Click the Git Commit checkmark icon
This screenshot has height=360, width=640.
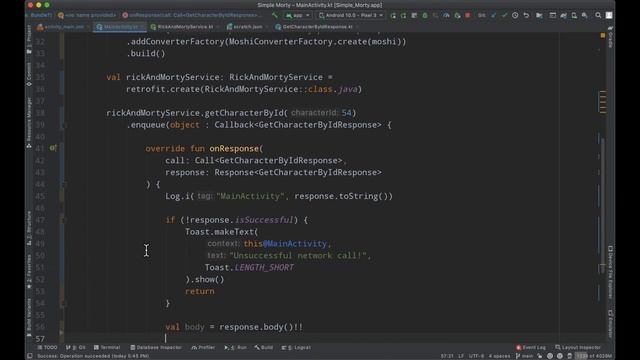(x=504, y=16)
